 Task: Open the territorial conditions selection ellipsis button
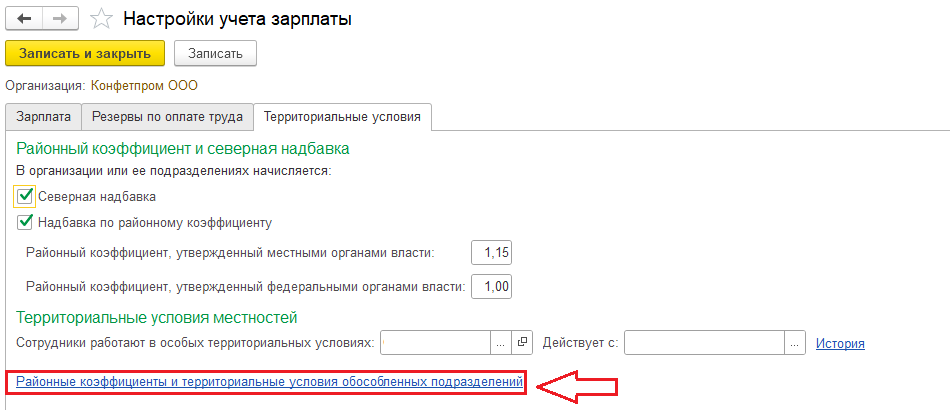[x=501, y=343]
